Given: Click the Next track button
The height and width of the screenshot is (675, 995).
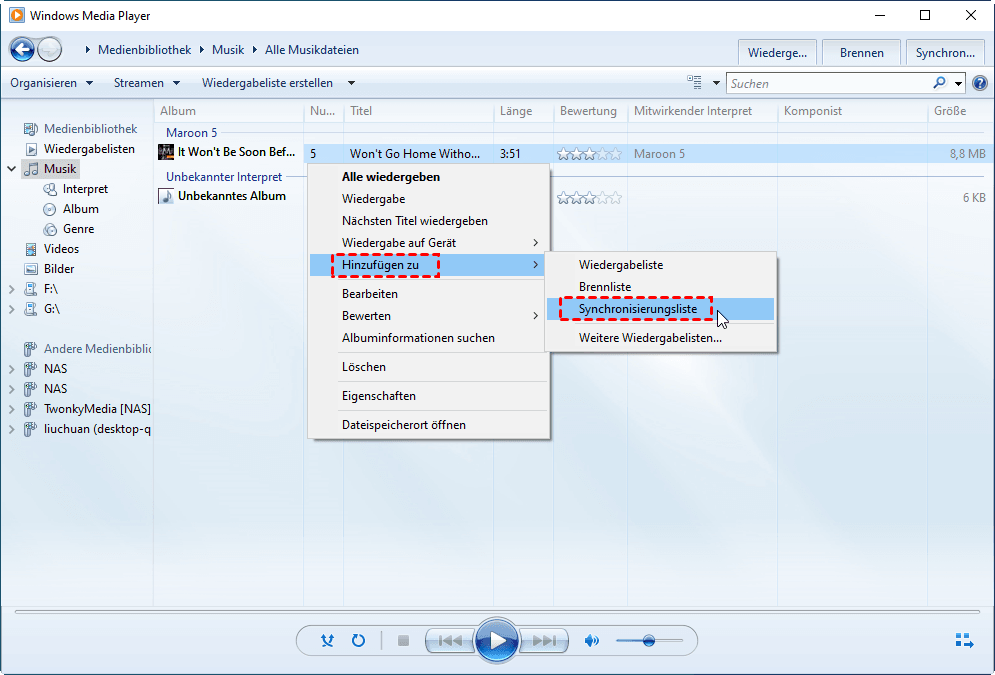Looking at the screenshot, I should 544,641.
